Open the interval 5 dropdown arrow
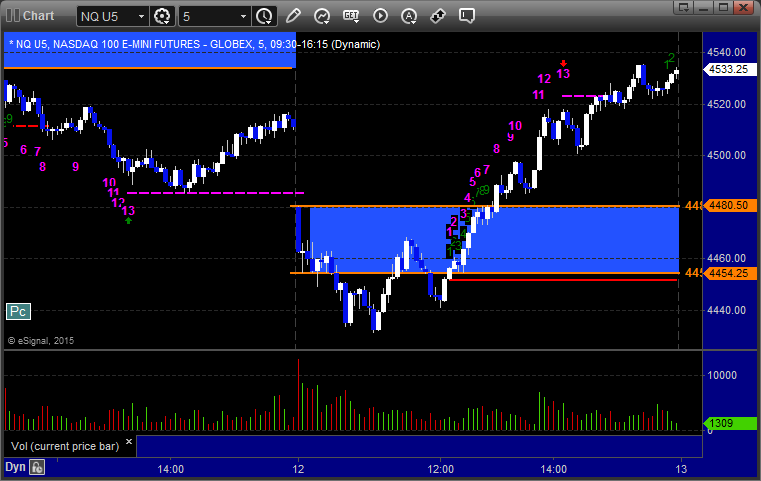 (x=244, y=17)
